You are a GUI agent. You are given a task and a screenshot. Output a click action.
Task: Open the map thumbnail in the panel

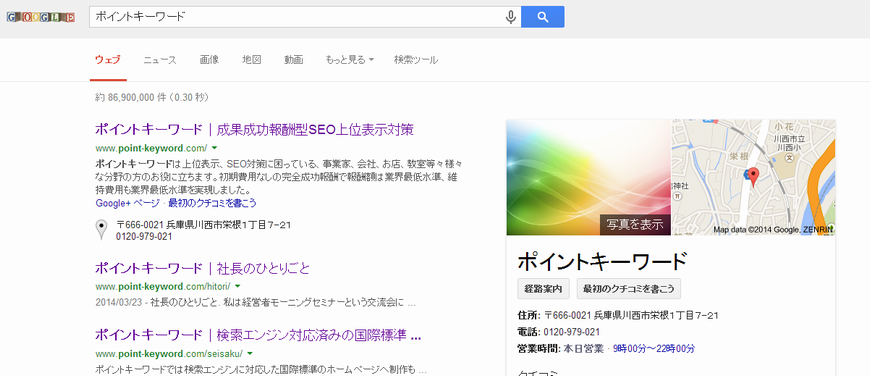coord(753,177)
